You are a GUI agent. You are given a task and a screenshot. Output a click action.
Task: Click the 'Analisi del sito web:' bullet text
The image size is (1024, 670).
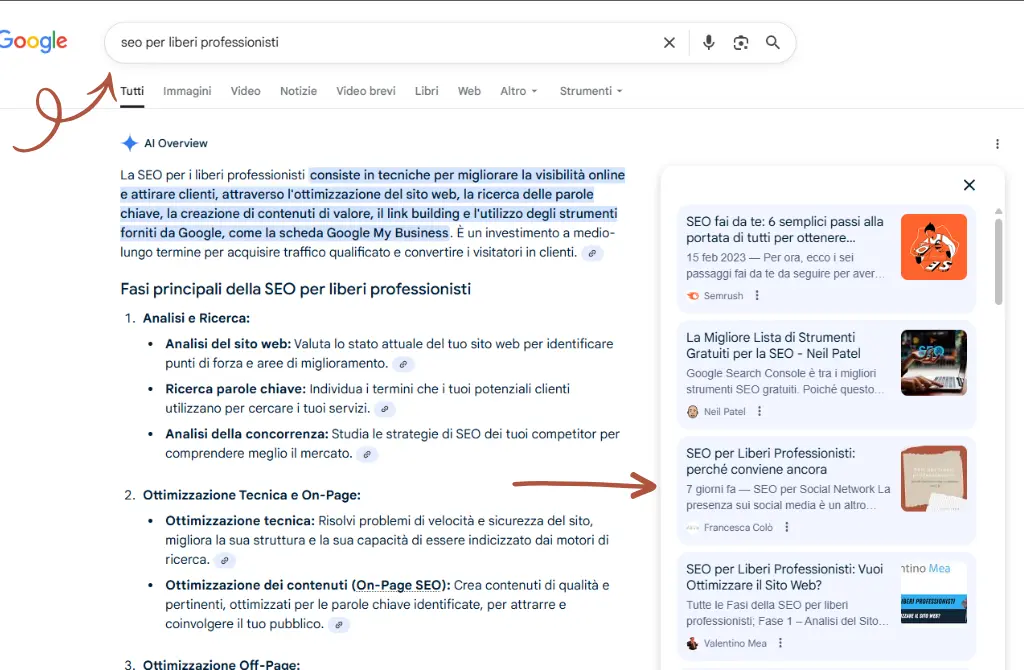click(x=228, y=344)
